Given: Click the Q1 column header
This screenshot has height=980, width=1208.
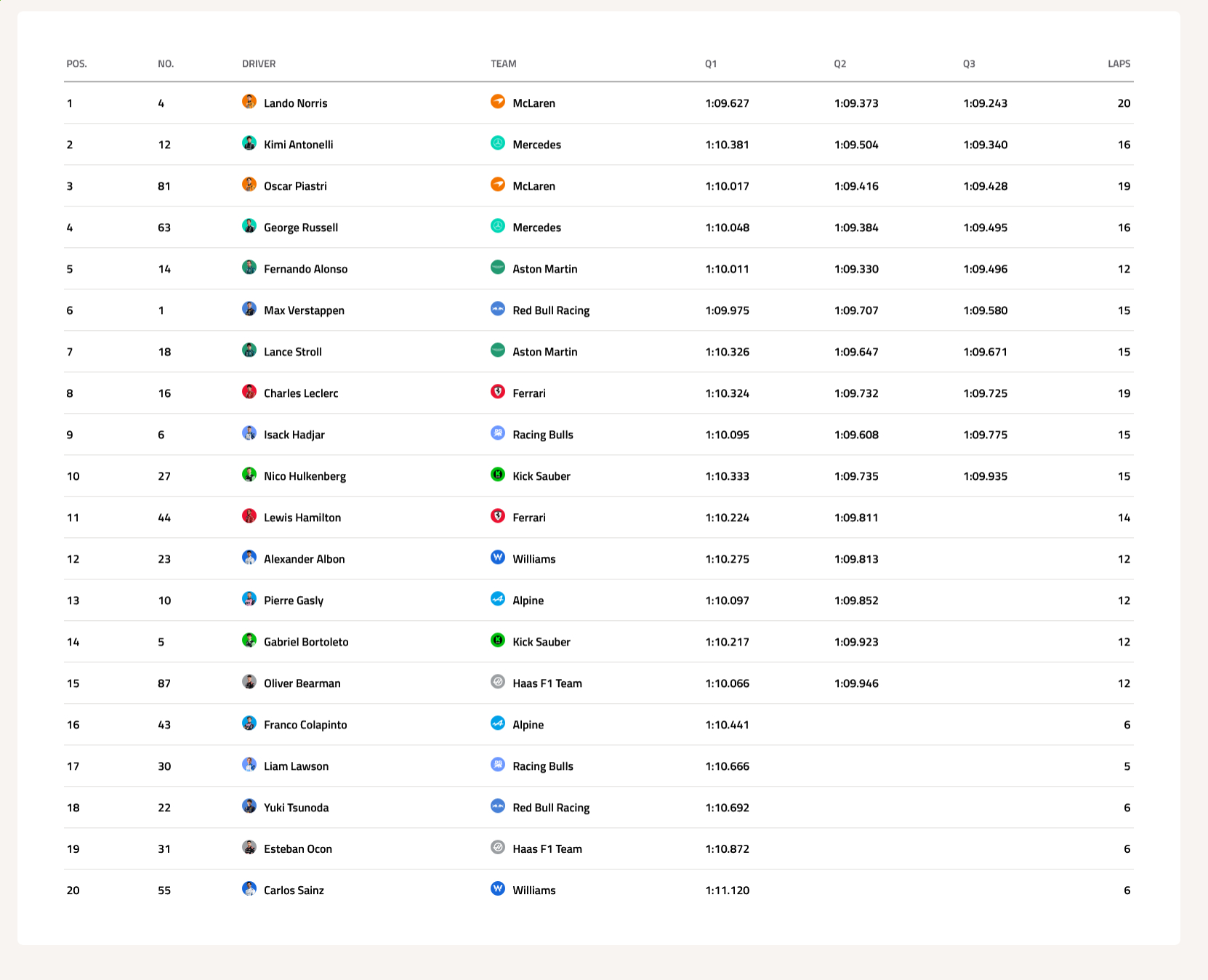Looking at the screenshot, I should (x=711, y=64).
